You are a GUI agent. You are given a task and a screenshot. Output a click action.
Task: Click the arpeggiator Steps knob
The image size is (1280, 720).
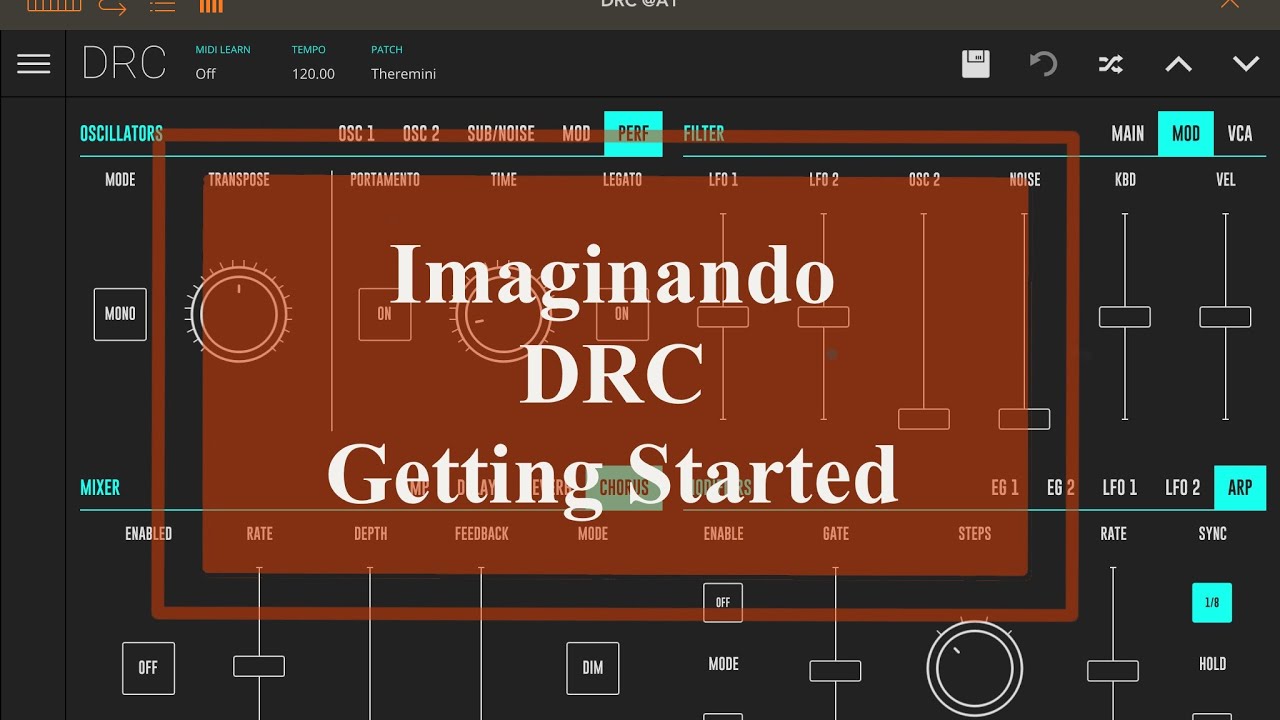[975, 668]
